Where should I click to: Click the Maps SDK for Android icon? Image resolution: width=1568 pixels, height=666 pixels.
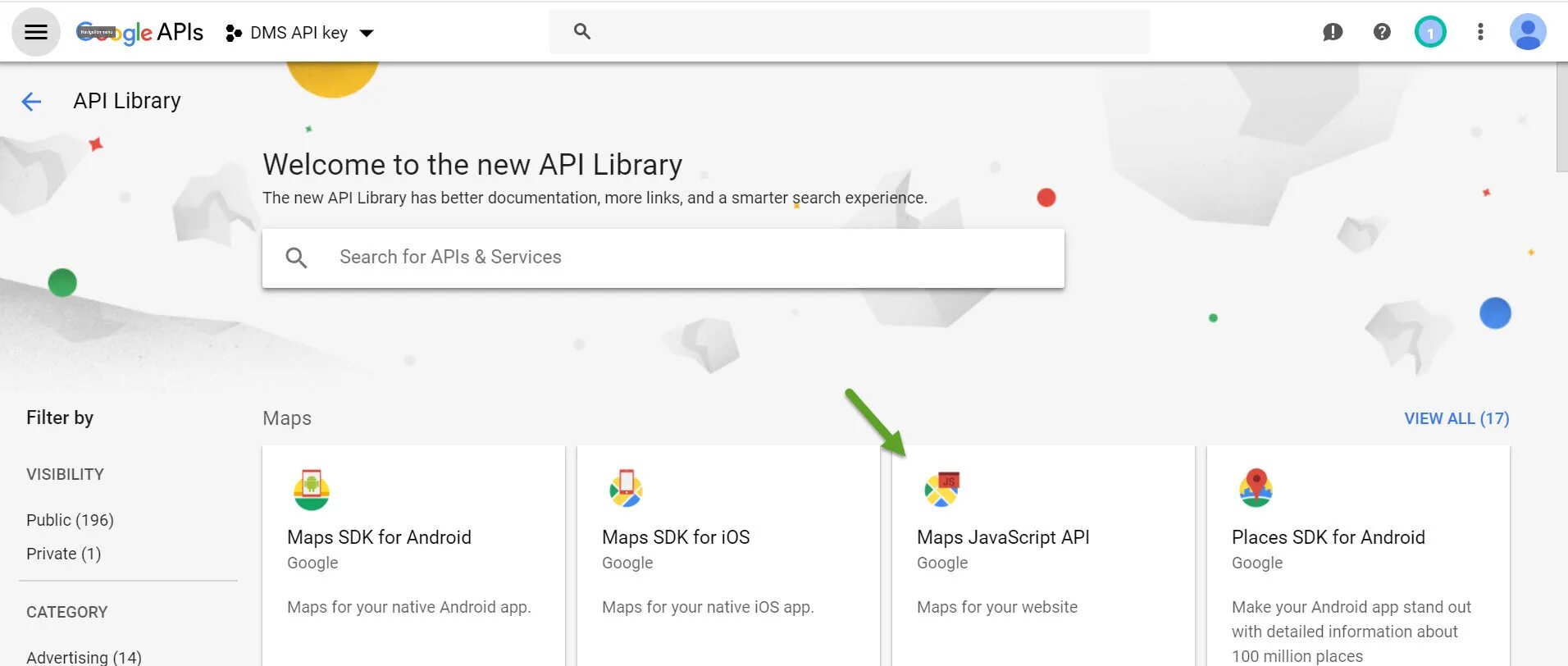tap(312, 490)
